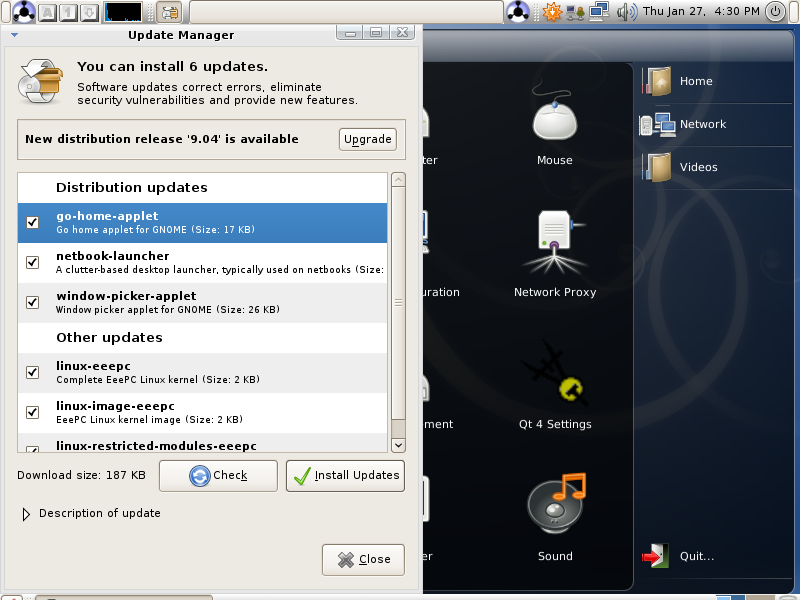Select the window-picker-applet update row
The image size is (800, 600).
203,303
